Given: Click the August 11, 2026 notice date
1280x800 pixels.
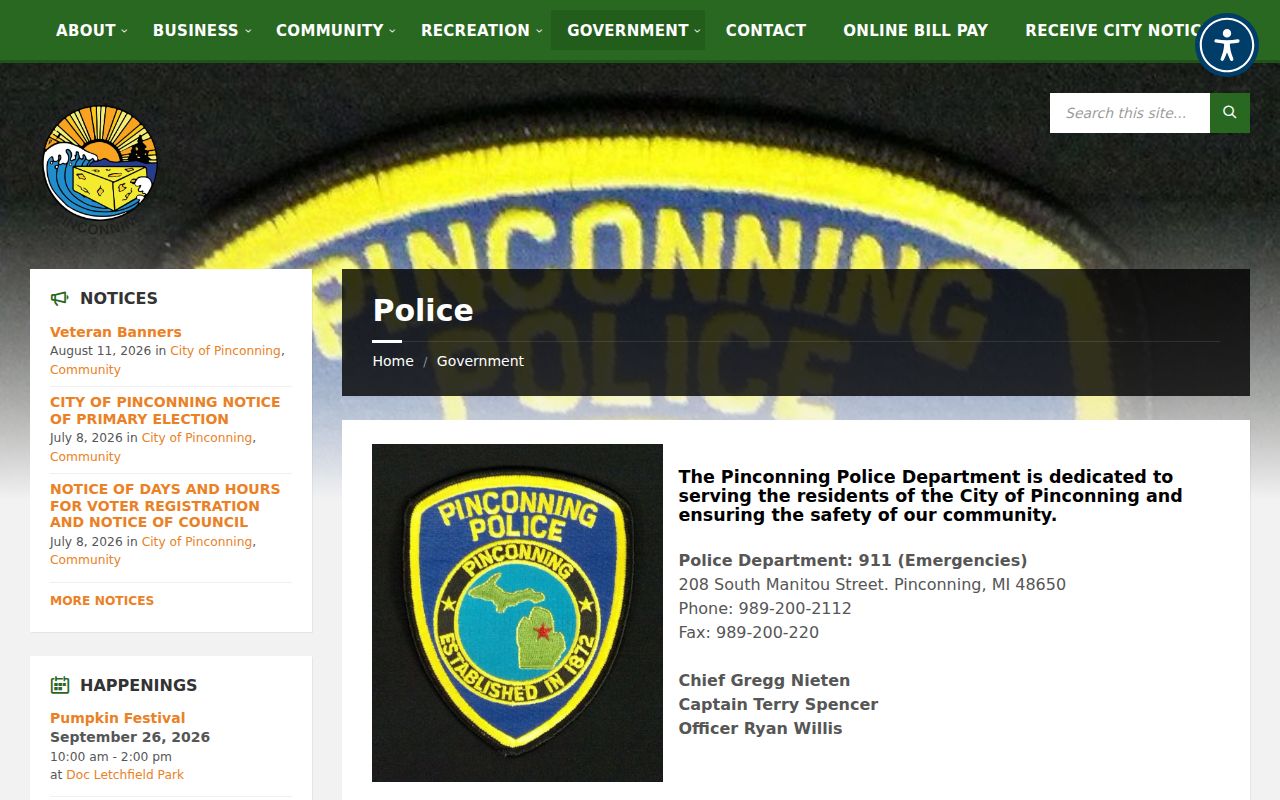Looking at the screenshot, I should [x=101, y=351].
